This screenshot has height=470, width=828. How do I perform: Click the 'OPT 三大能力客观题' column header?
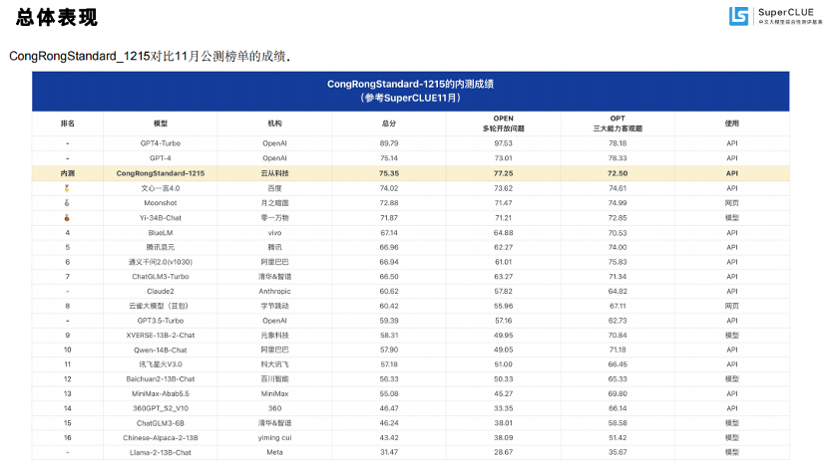[617, 124]
